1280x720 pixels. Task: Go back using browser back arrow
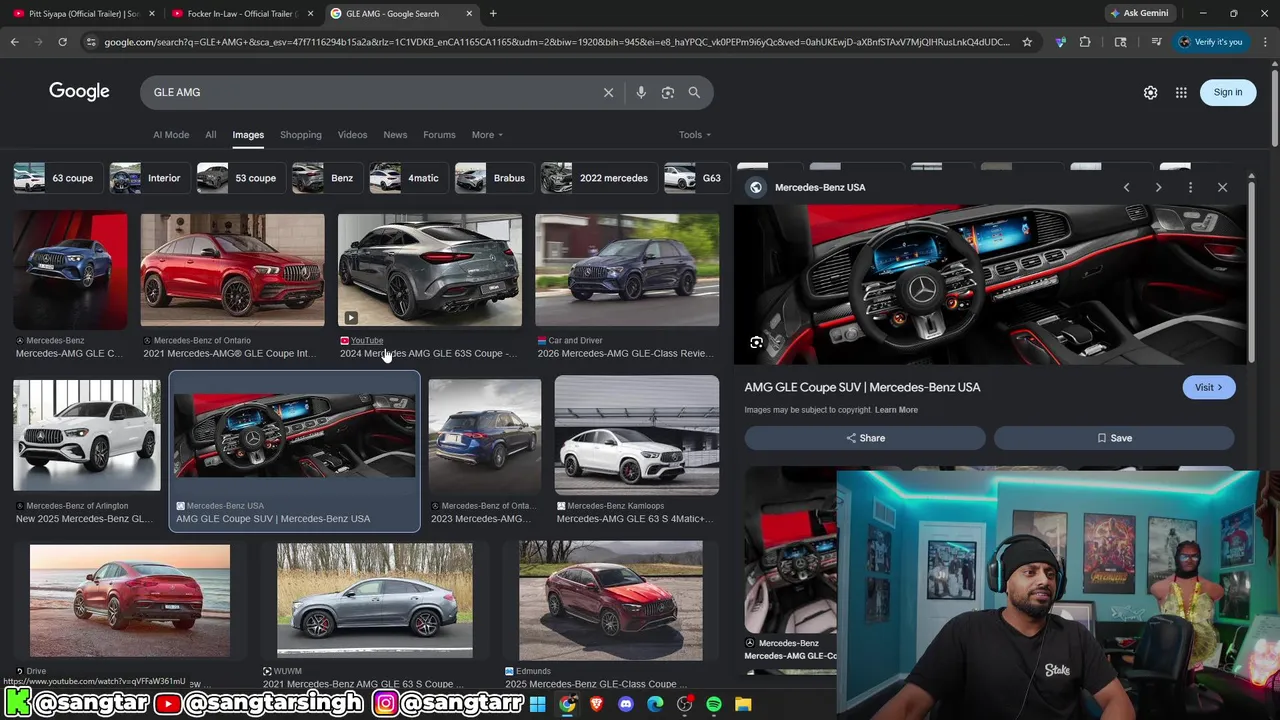pos(14,42)
